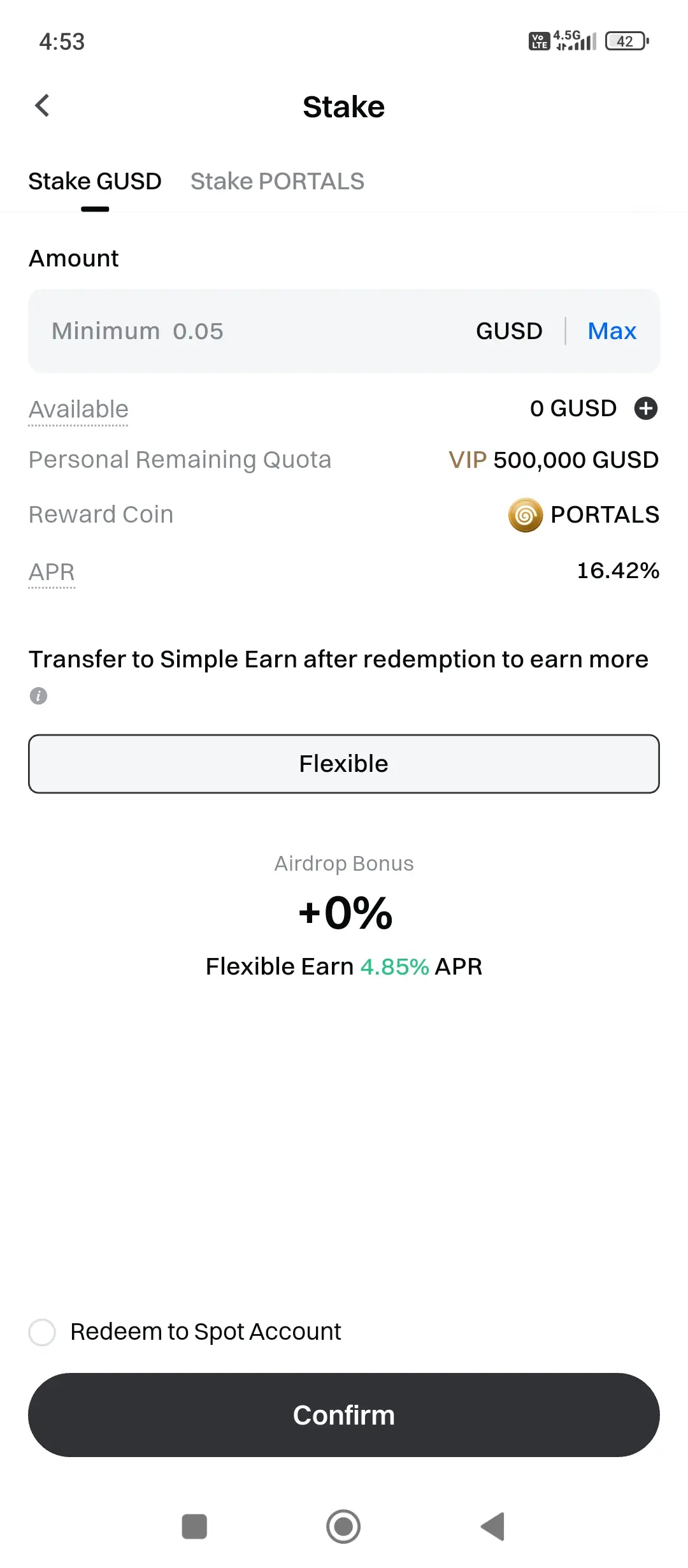Enable Redeem to Spot Account option
The height and width of the screenshot is (1568, 688).
click(42, 1332)
